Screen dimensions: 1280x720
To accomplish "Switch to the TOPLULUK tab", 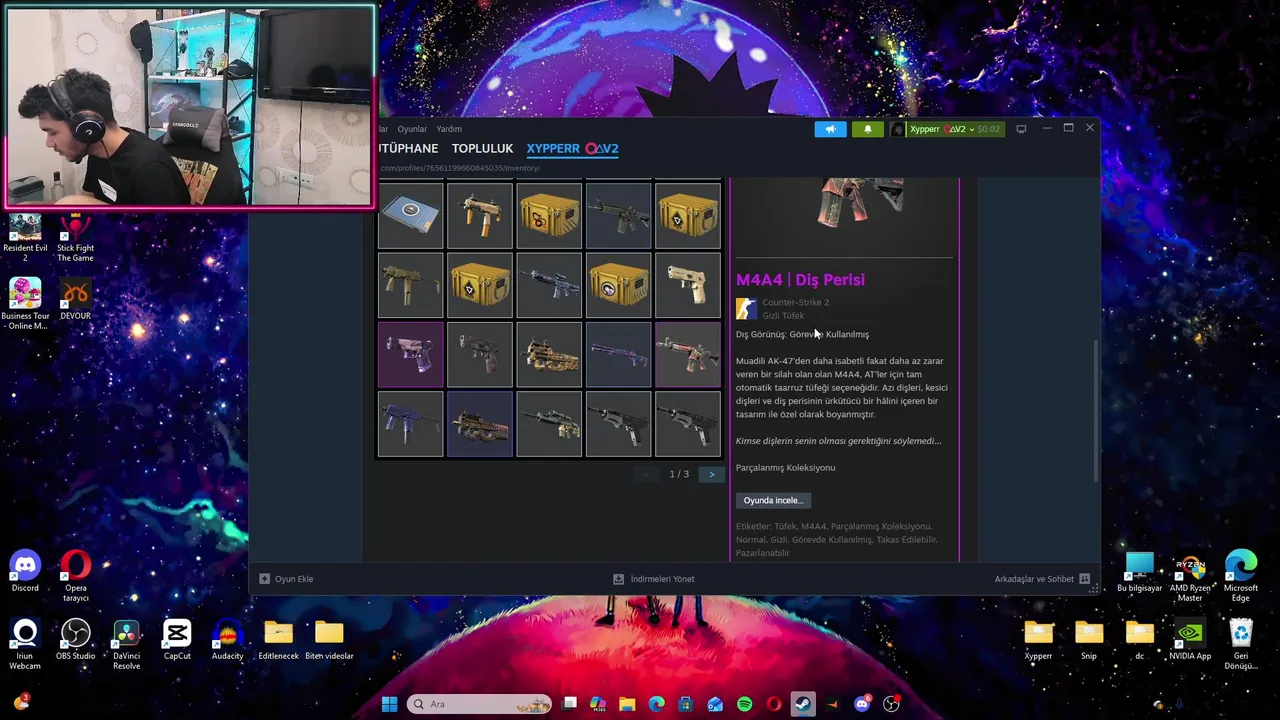I will pos(482,148).
